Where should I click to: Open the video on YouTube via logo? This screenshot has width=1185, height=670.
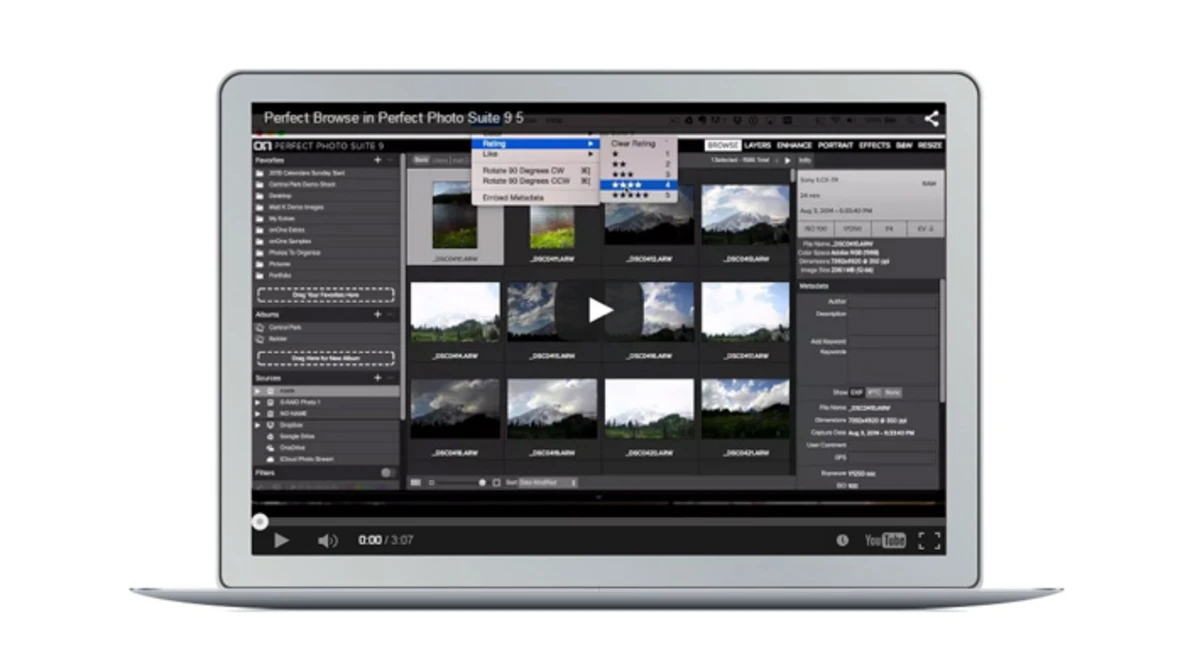[x=885, y=540]
